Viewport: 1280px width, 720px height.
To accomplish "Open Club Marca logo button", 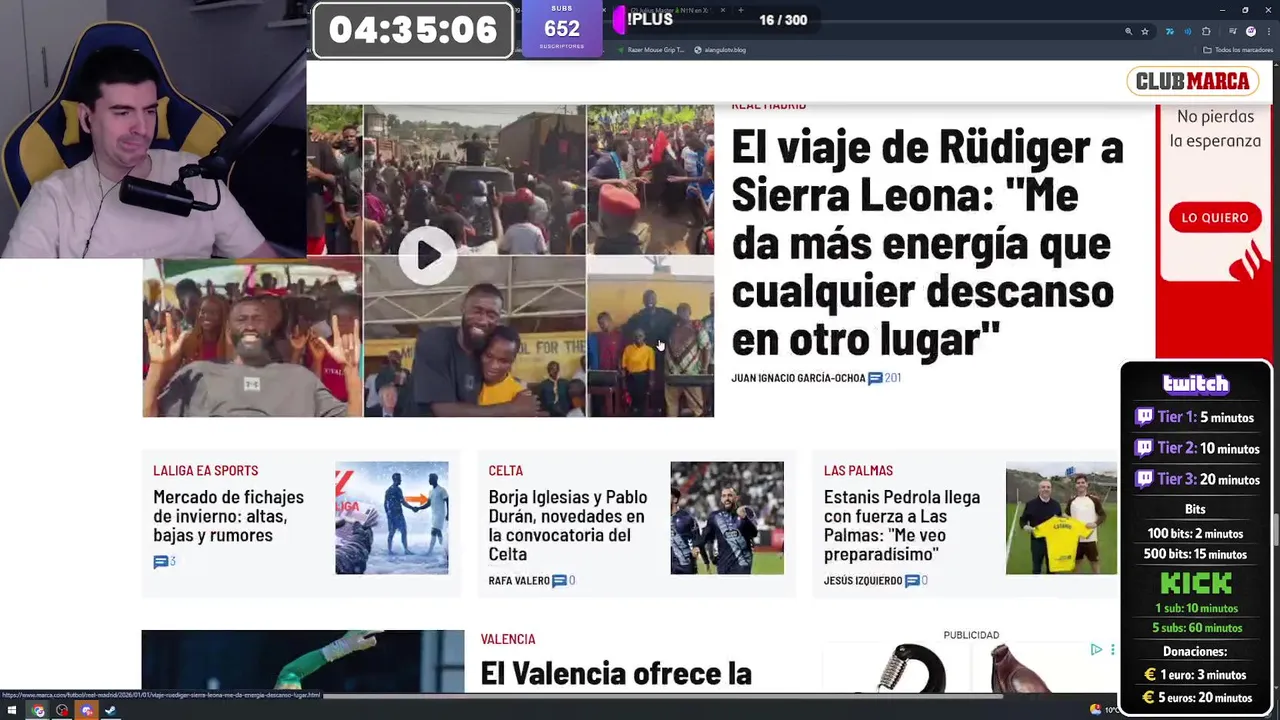I will click(x=1193, y=81).
